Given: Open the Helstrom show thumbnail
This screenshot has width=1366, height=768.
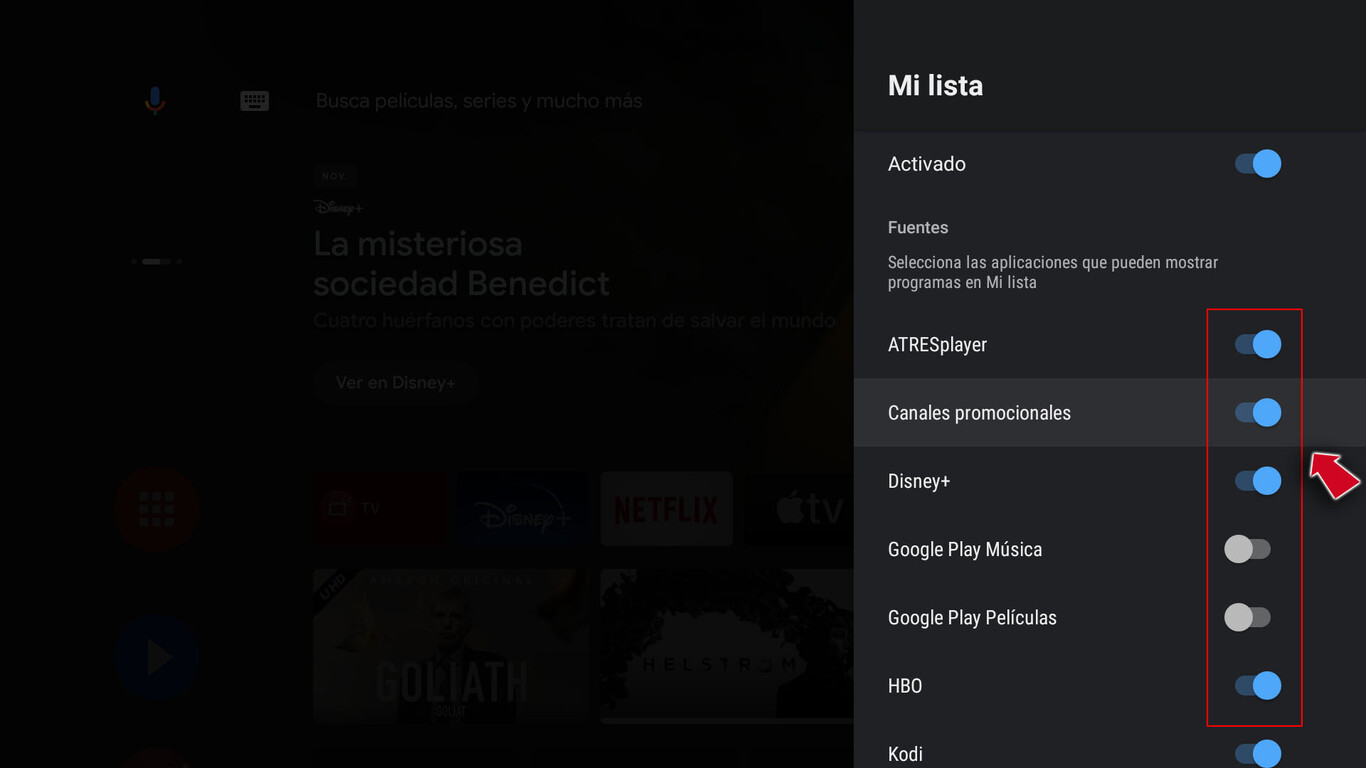Looking at the screenshot, I should (727, 646).
